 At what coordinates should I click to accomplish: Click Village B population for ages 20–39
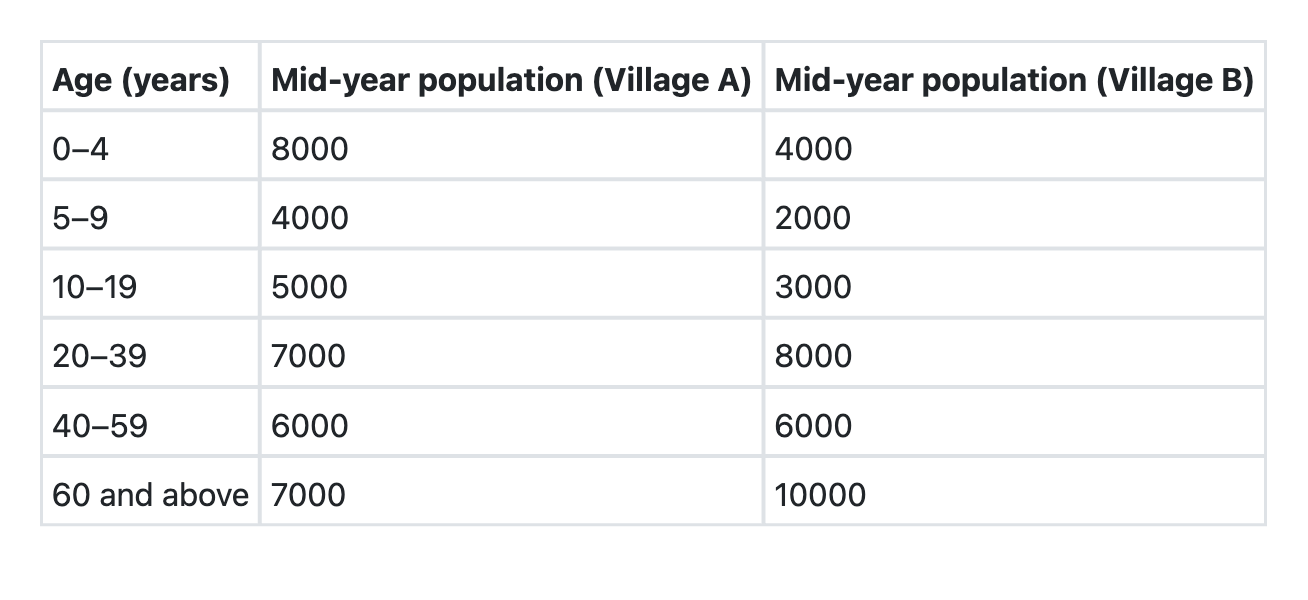tap(814, 356)
